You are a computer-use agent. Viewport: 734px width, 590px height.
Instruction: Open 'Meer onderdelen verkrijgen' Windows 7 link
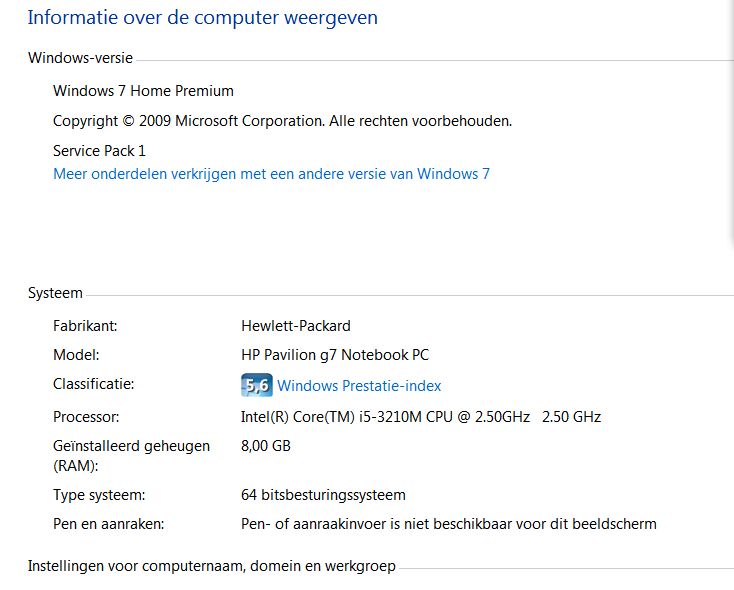click(x=271, y=174)
